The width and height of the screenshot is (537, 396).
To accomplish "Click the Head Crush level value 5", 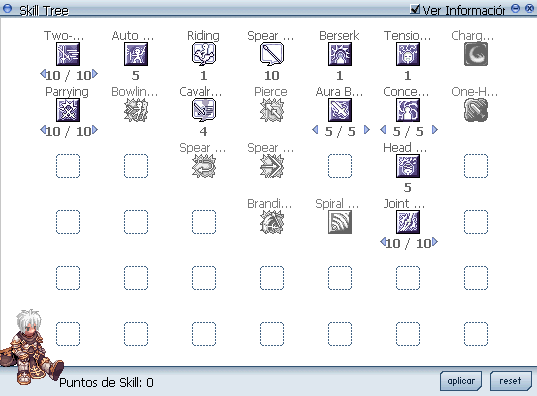I will [x=408, y=187].
